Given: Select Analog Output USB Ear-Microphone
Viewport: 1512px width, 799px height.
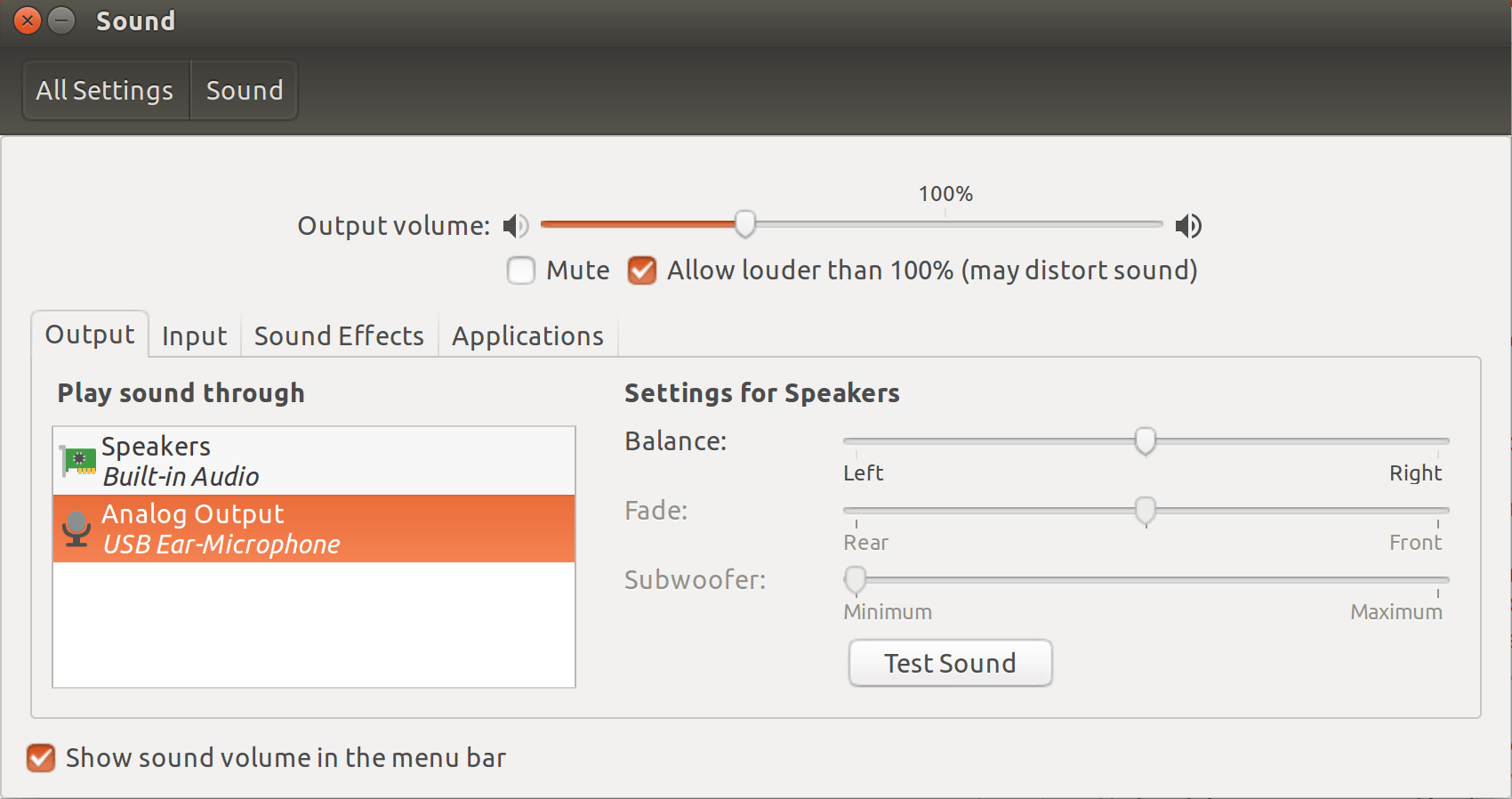Looking at the screenshot, I should click(313, 529).
